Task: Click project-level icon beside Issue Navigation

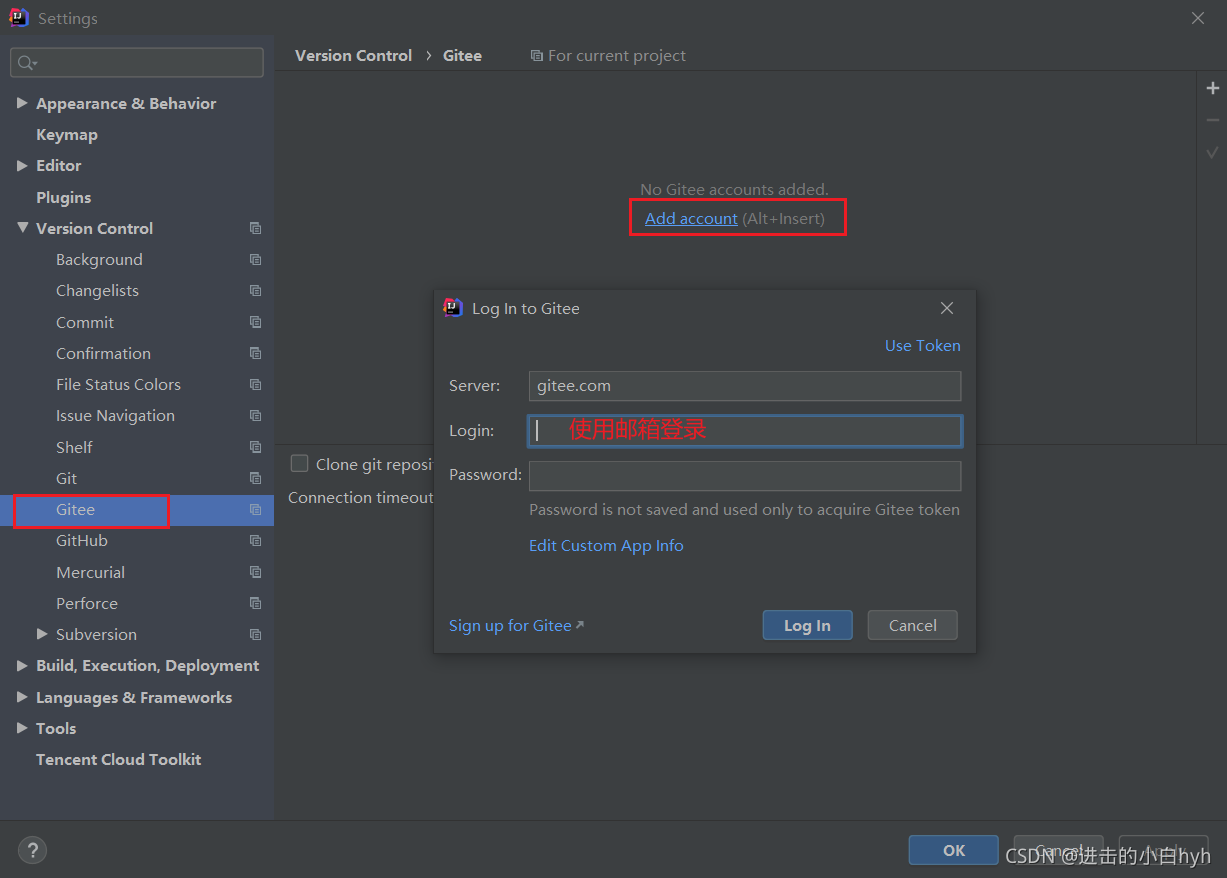Action: [x=256, y=416]
